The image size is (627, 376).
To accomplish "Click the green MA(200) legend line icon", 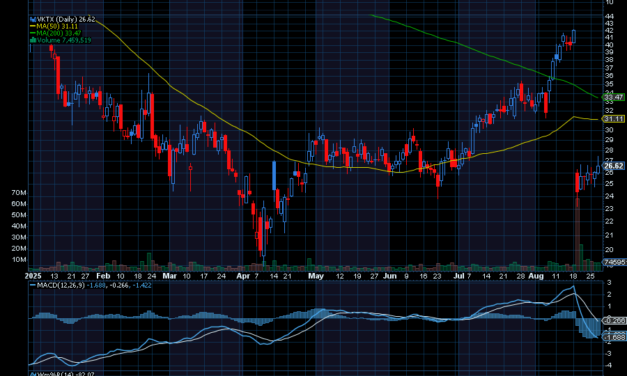I will pyautogui.click(x=33, y=33).
